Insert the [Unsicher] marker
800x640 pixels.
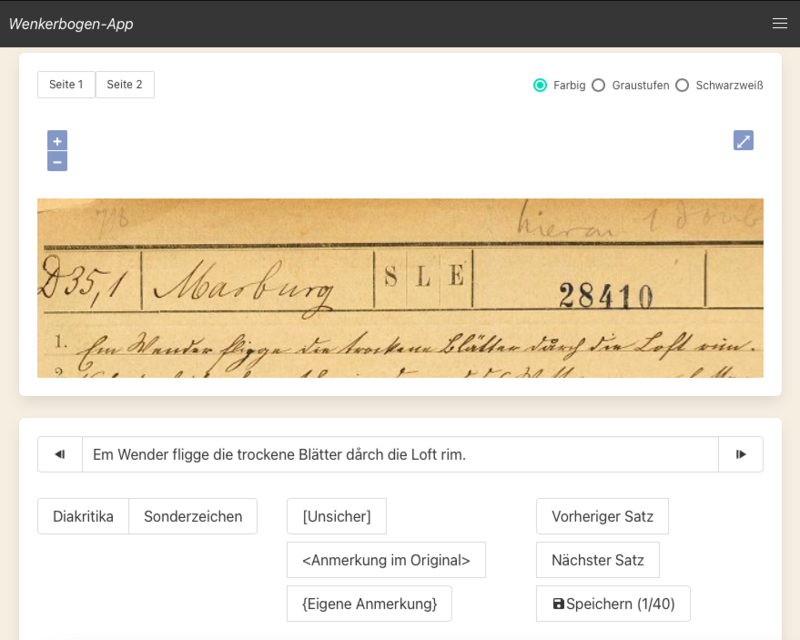(337, 516)
